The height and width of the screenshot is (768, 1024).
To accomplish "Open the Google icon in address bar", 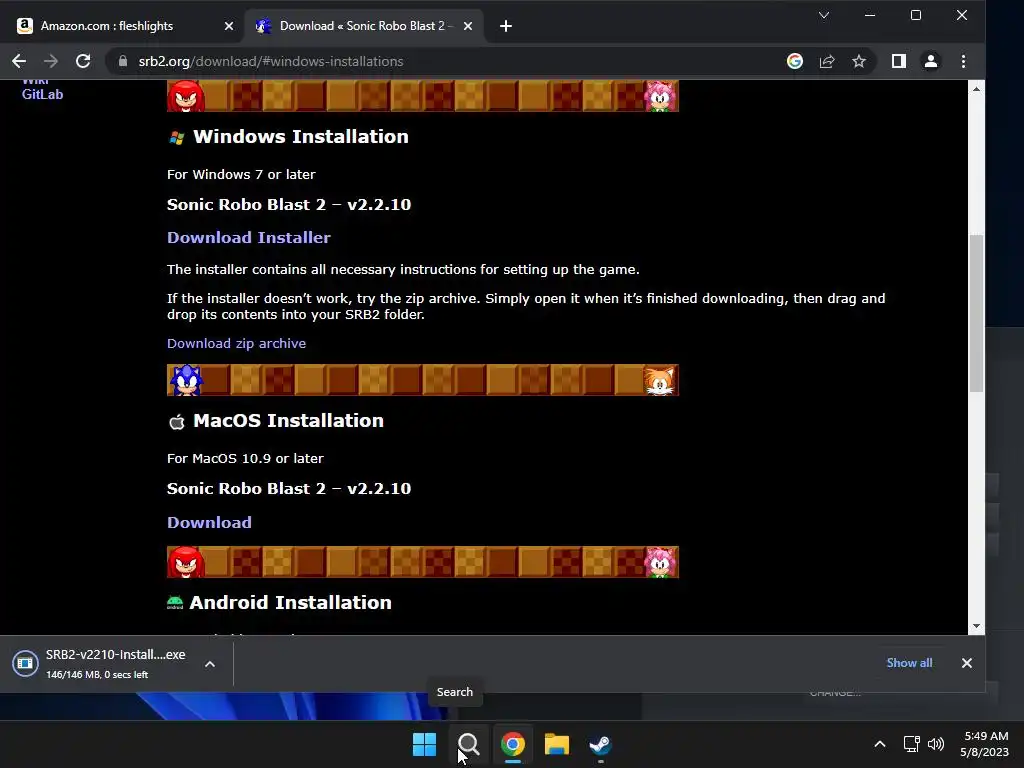I will click(795, 61).
